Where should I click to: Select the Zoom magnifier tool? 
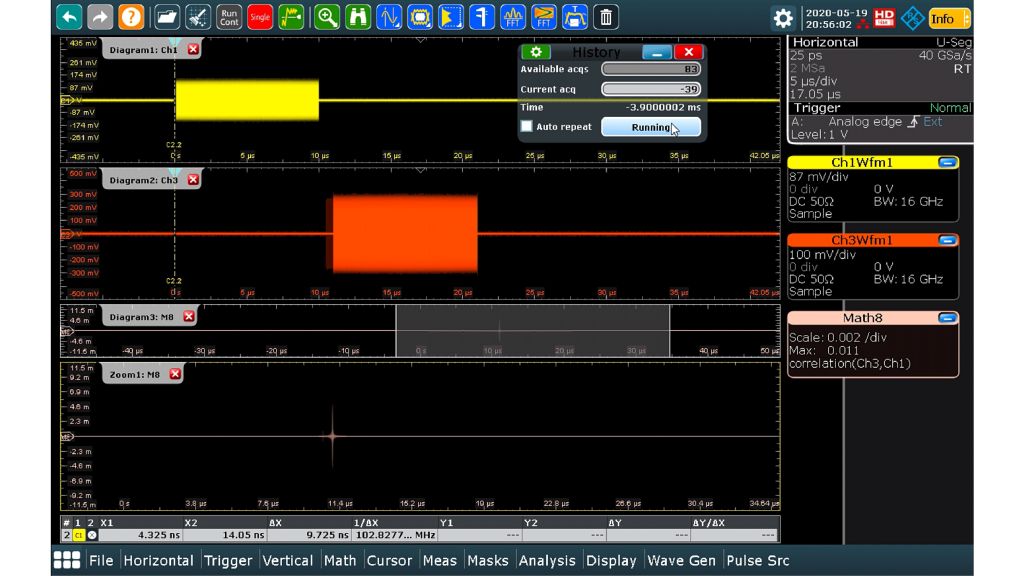(326, 17)
